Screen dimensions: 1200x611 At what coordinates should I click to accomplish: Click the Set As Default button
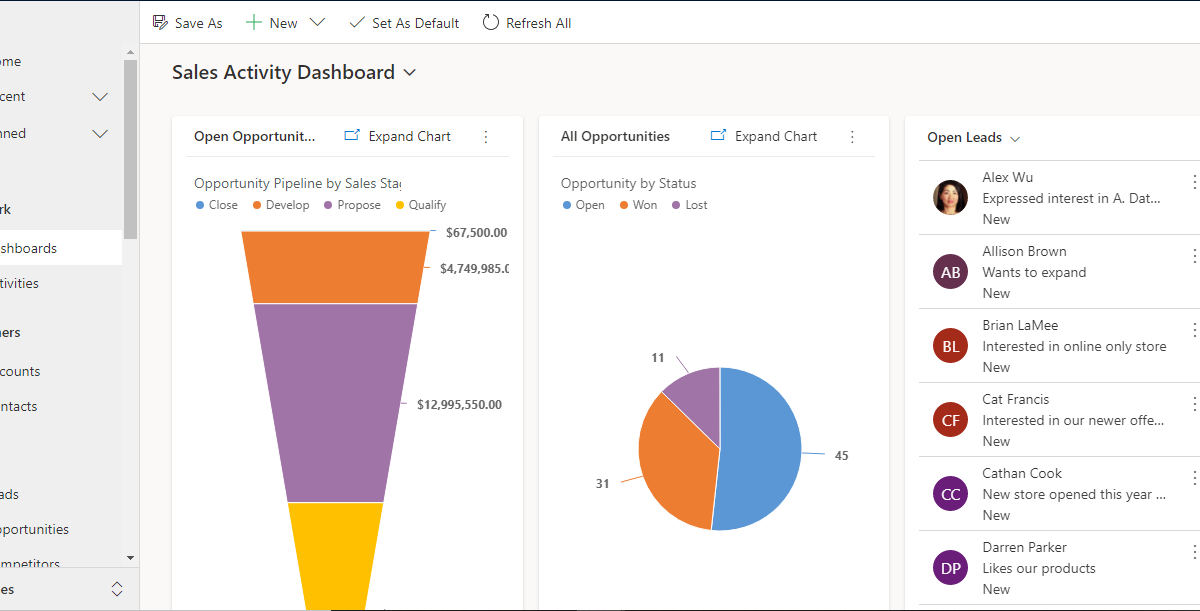(404, 22)
